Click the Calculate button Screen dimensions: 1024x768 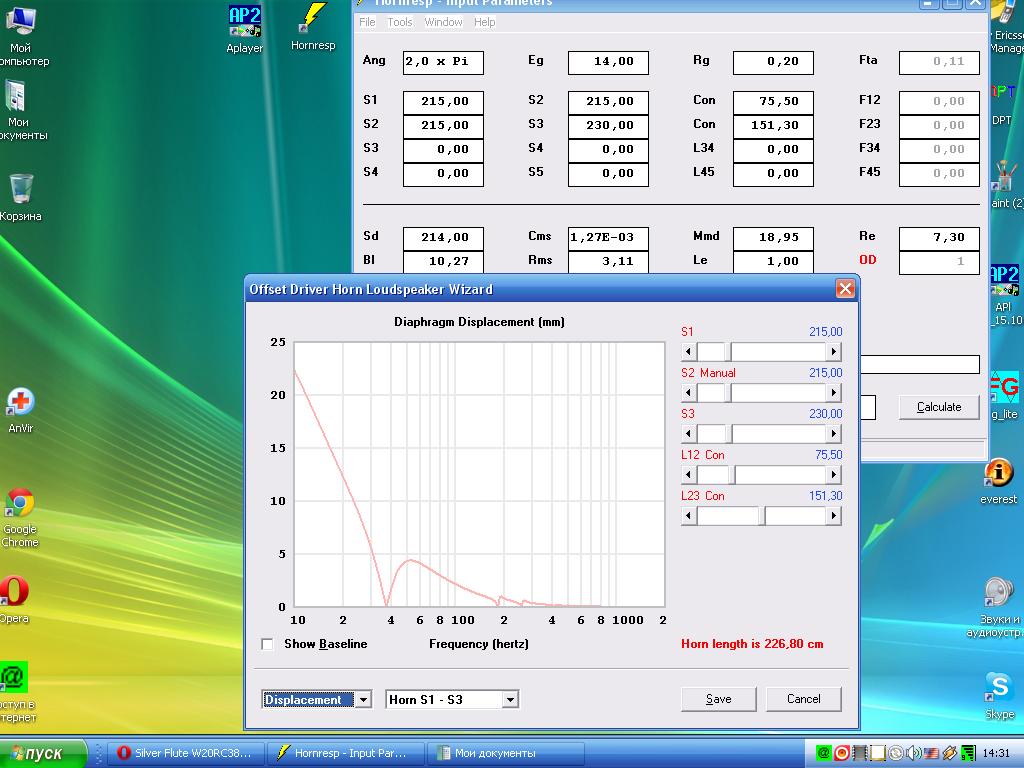click(939, 407)
